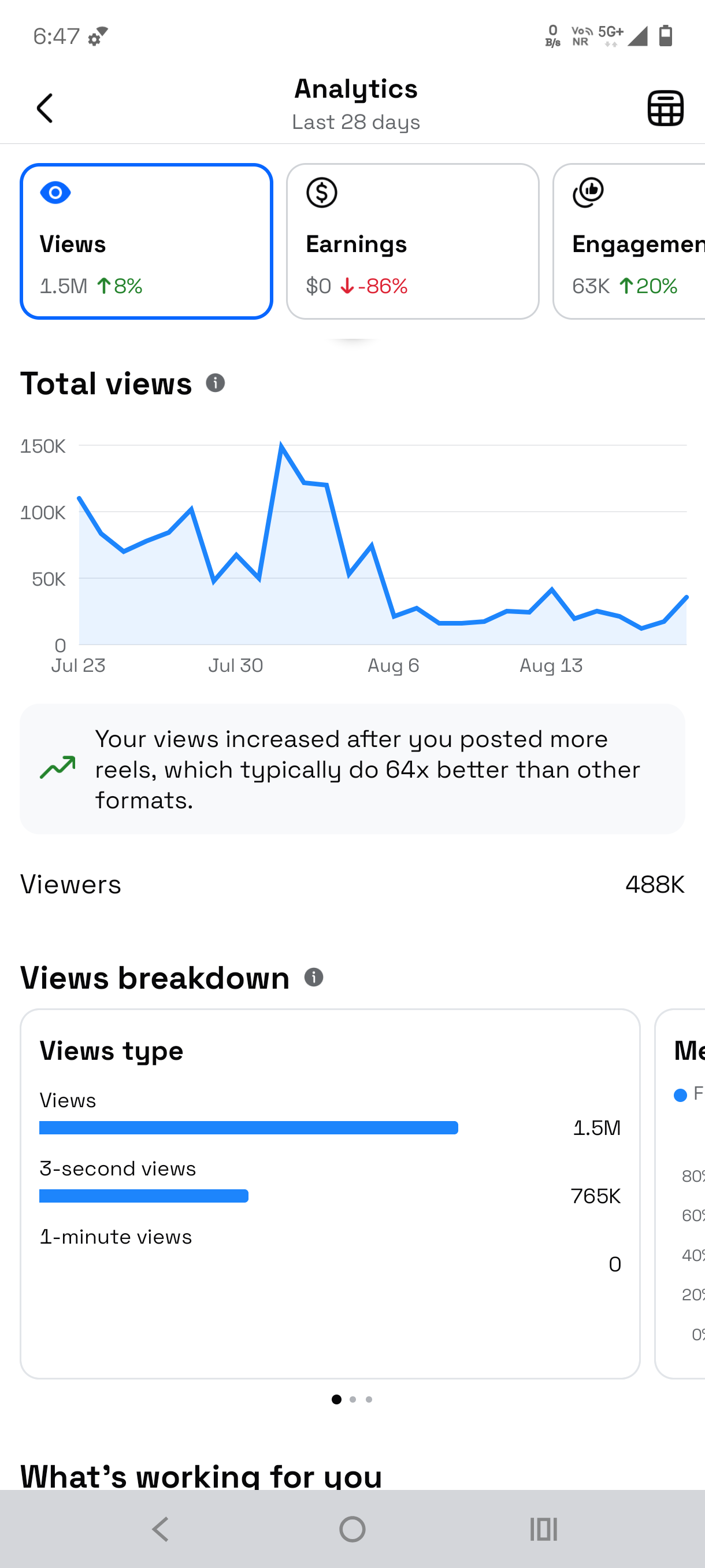Tap the views insight message card

352,770
